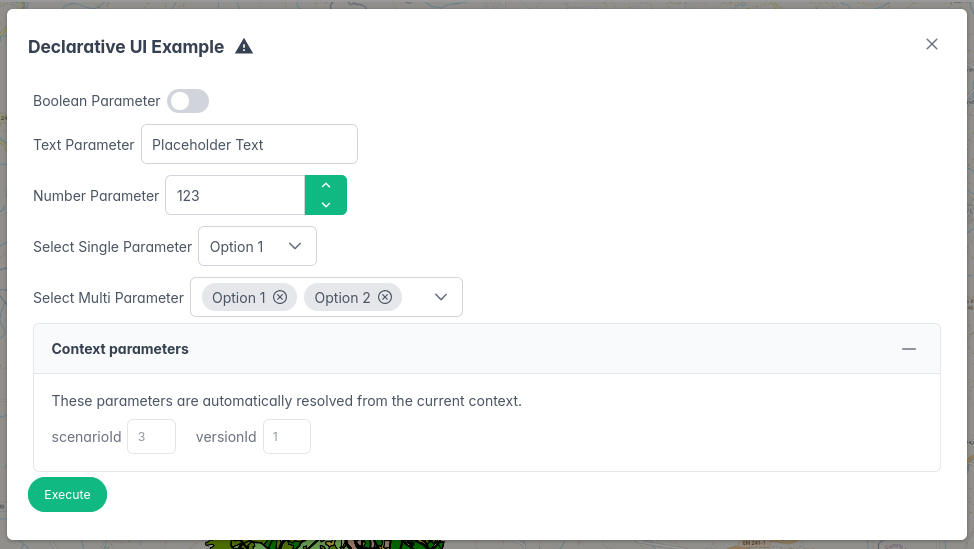
Task: Click the Context parameters header title
Action: tap(120, 349)
